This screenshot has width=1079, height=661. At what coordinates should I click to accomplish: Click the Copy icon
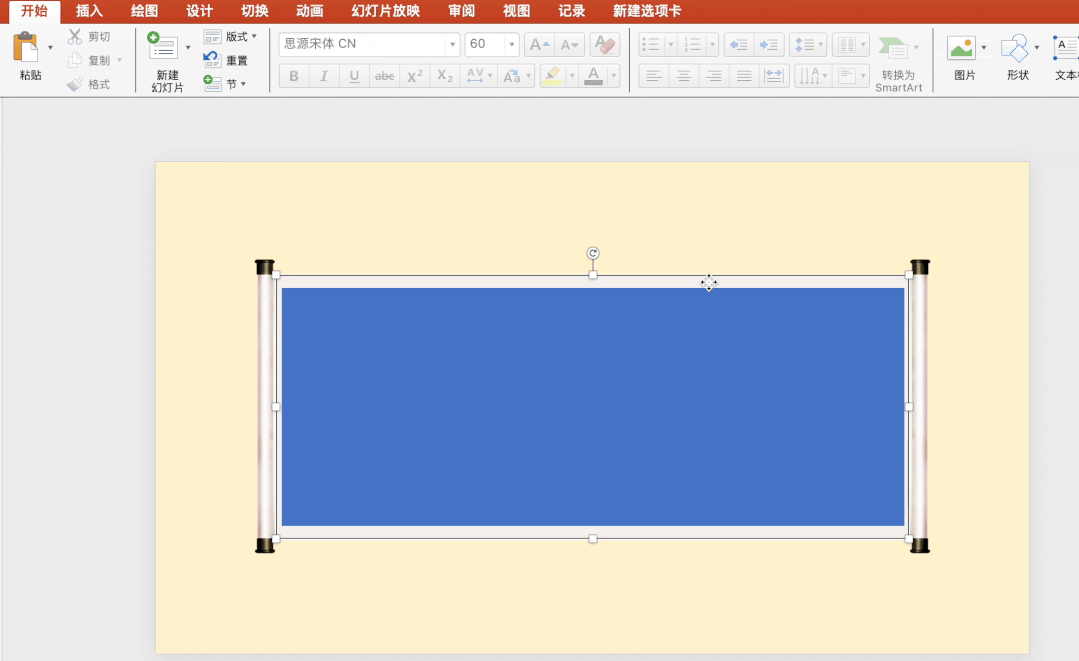75,61
